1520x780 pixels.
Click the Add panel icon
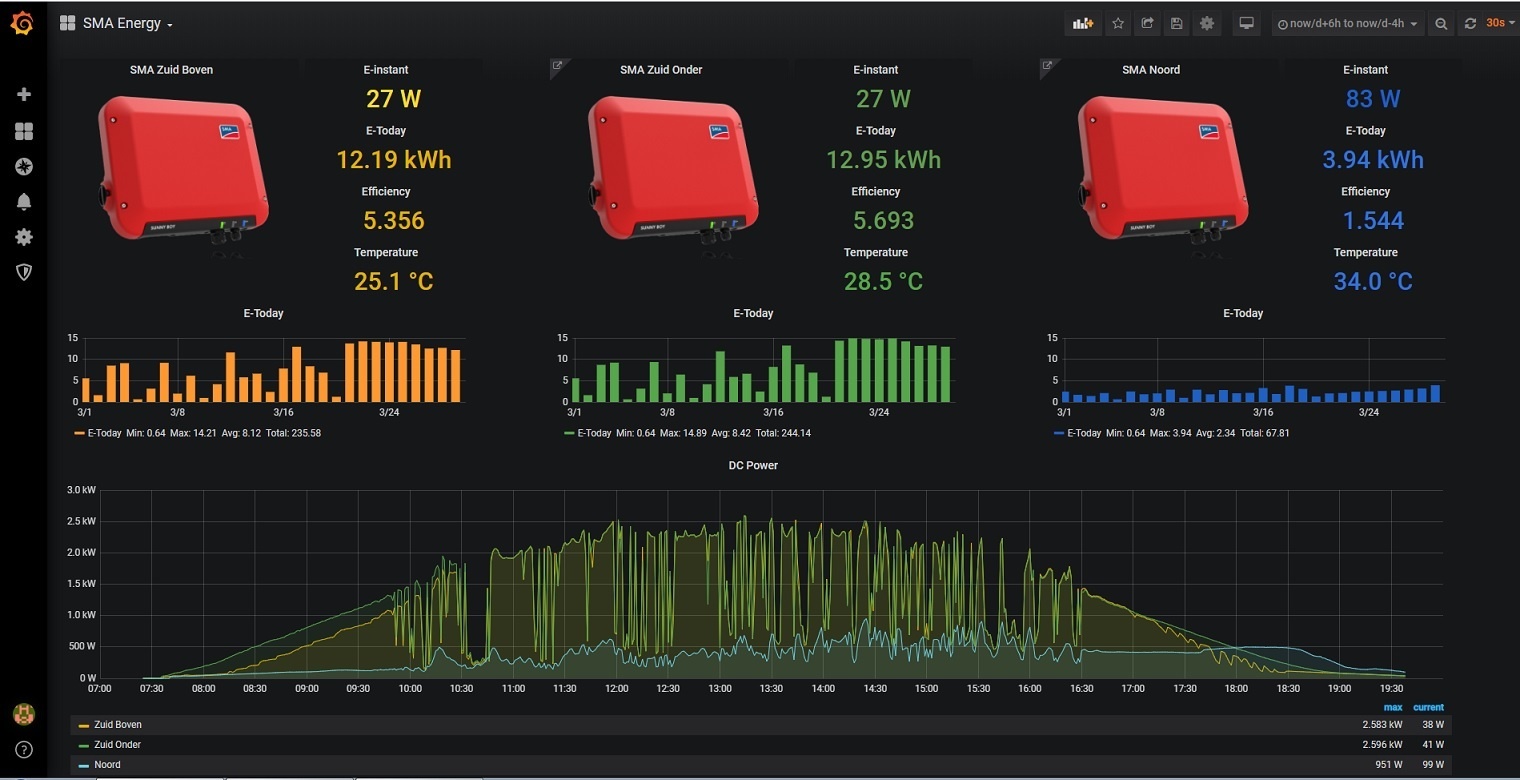1083,23
